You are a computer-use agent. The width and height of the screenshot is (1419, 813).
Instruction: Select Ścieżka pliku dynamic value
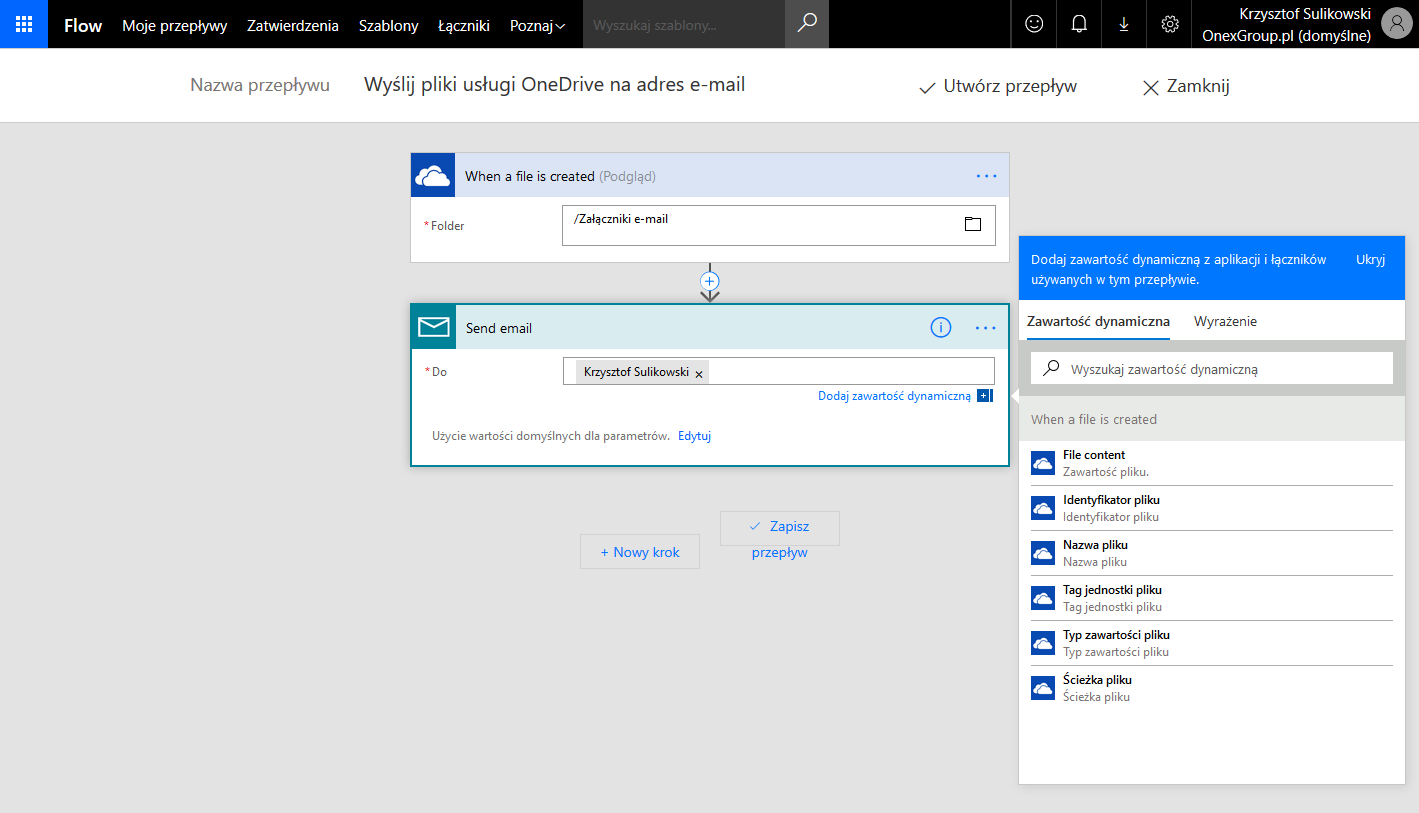pyautogui.click(x=1212, y=688)
